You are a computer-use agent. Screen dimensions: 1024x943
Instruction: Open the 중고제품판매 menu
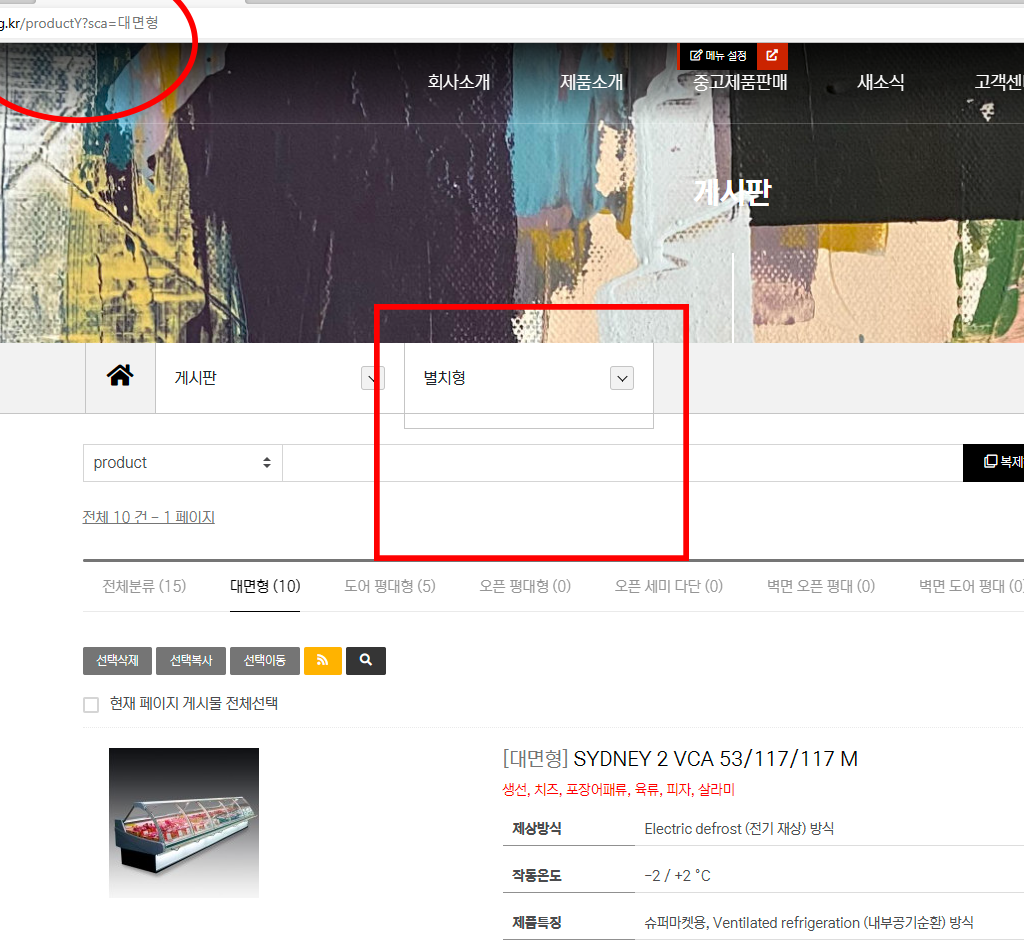click(740, 82)
